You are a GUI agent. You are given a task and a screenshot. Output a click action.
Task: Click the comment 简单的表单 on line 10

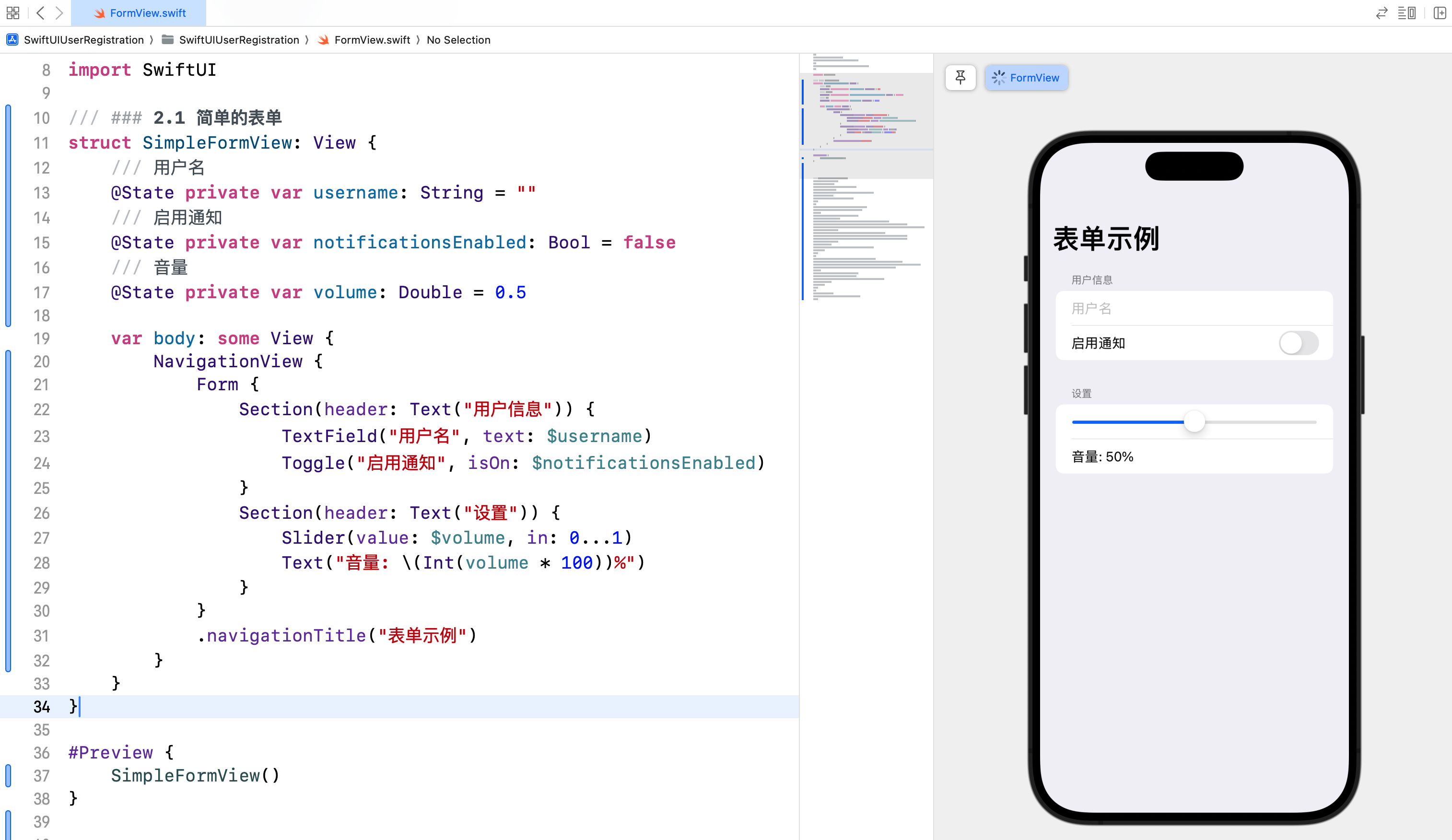pyautogui.click(x=238, y=117)
